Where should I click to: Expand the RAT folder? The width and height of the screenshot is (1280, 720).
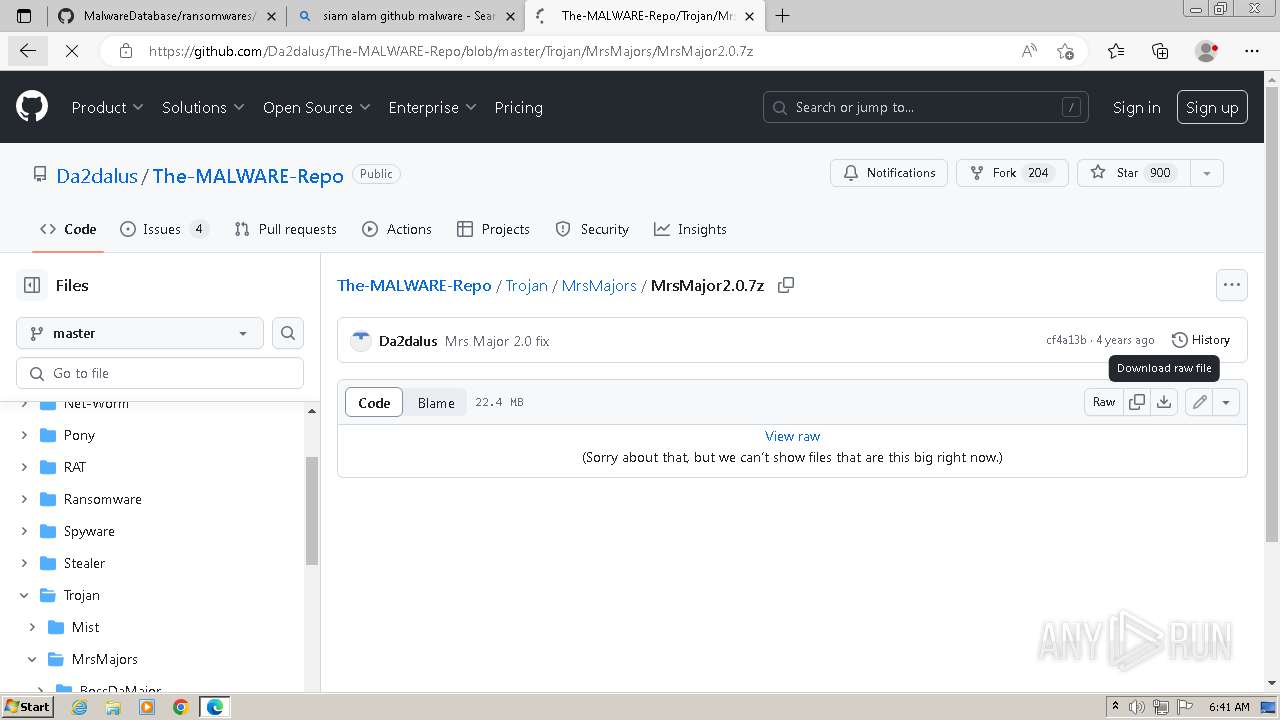[x=24, y=467]
